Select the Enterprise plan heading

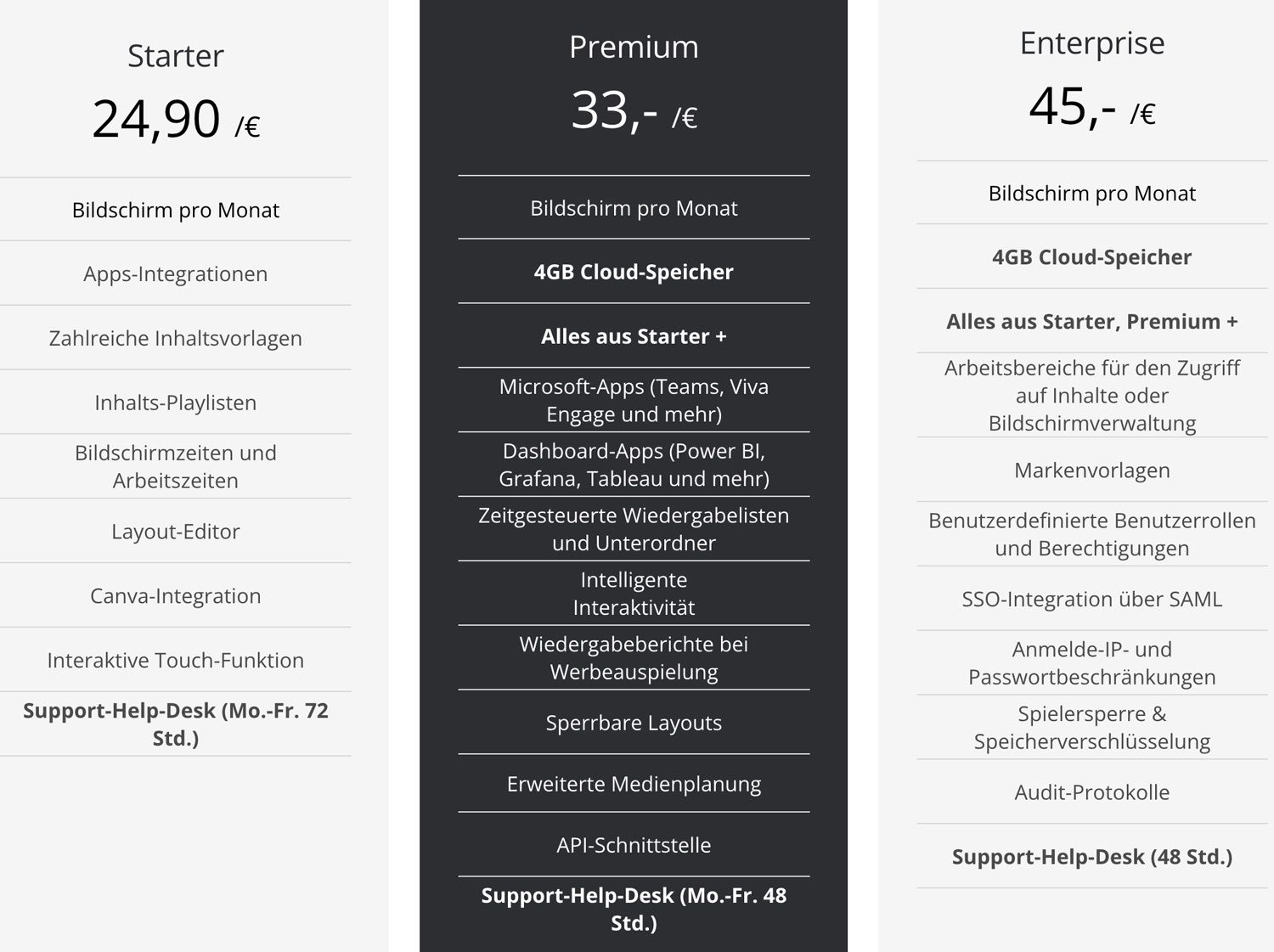pyautogui.click(x=1091, y=43)
